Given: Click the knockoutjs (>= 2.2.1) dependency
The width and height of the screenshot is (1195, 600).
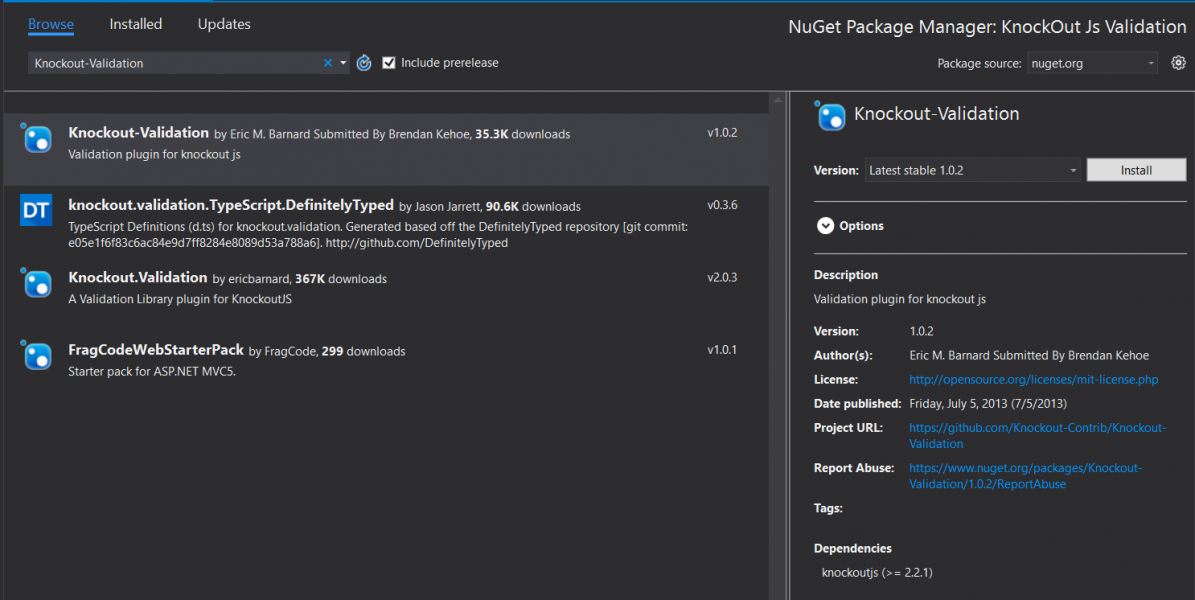Looking at the screenshot, I should coord(877,573).
